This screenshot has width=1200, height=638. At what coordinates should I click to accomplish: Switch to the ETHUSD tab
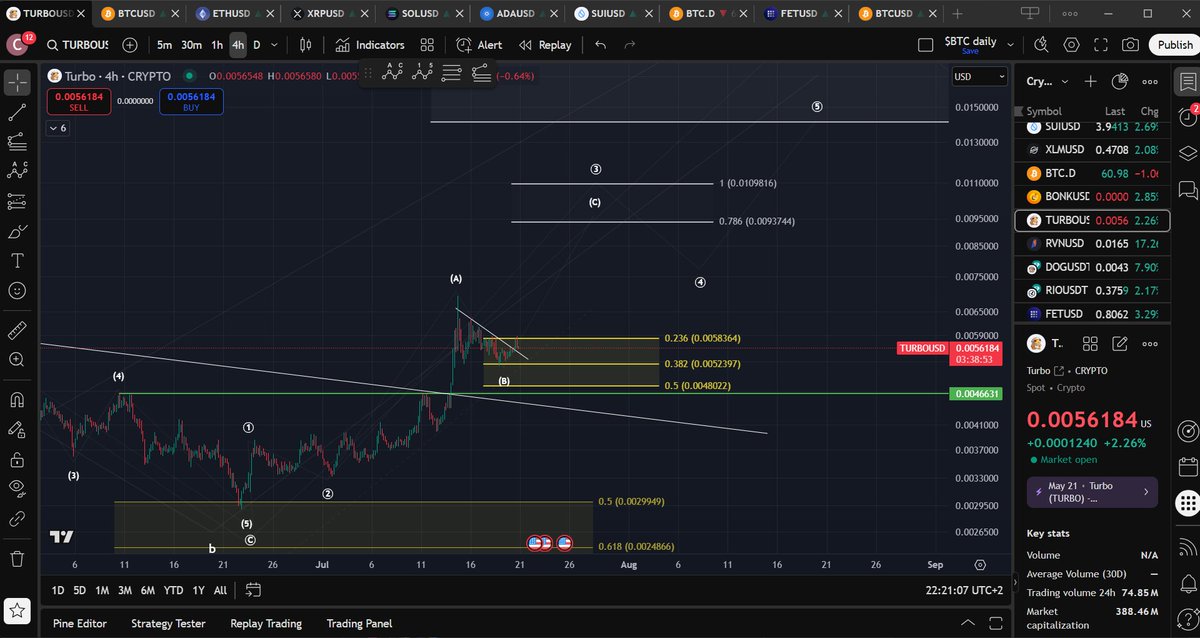[x=232, y=13]
